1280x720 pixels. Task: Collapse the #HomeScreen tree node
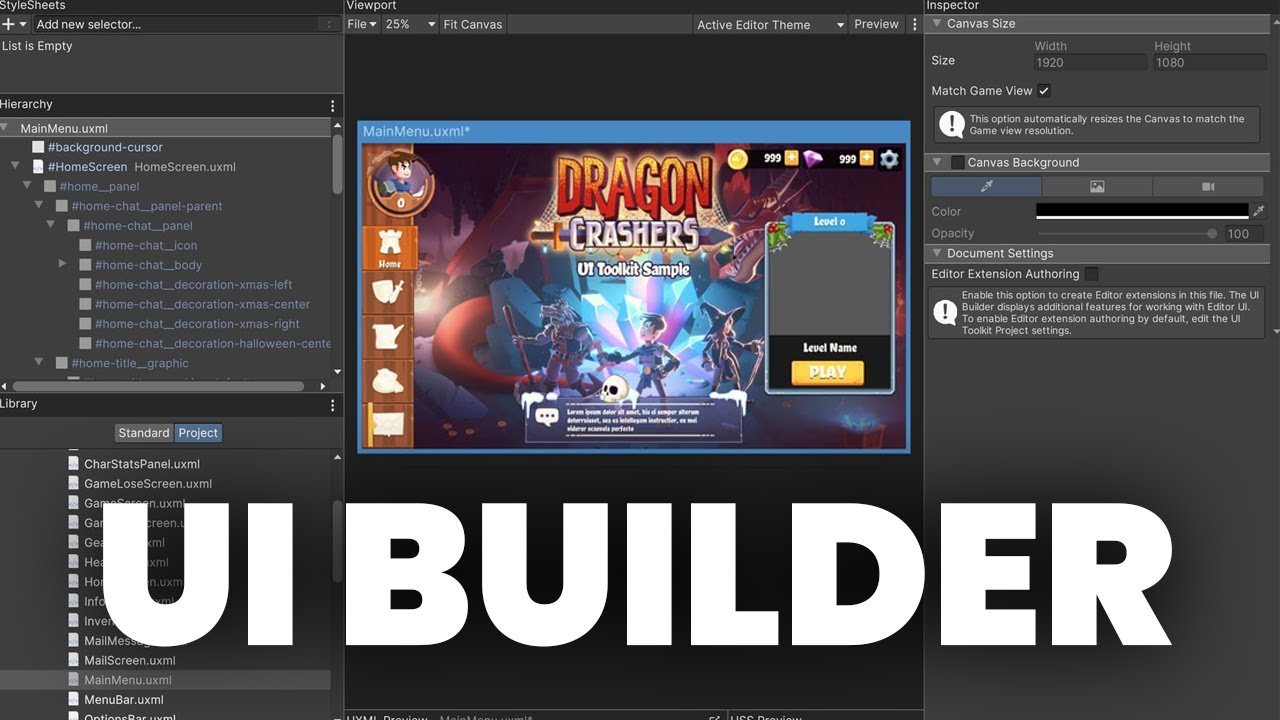coord(16,167)
